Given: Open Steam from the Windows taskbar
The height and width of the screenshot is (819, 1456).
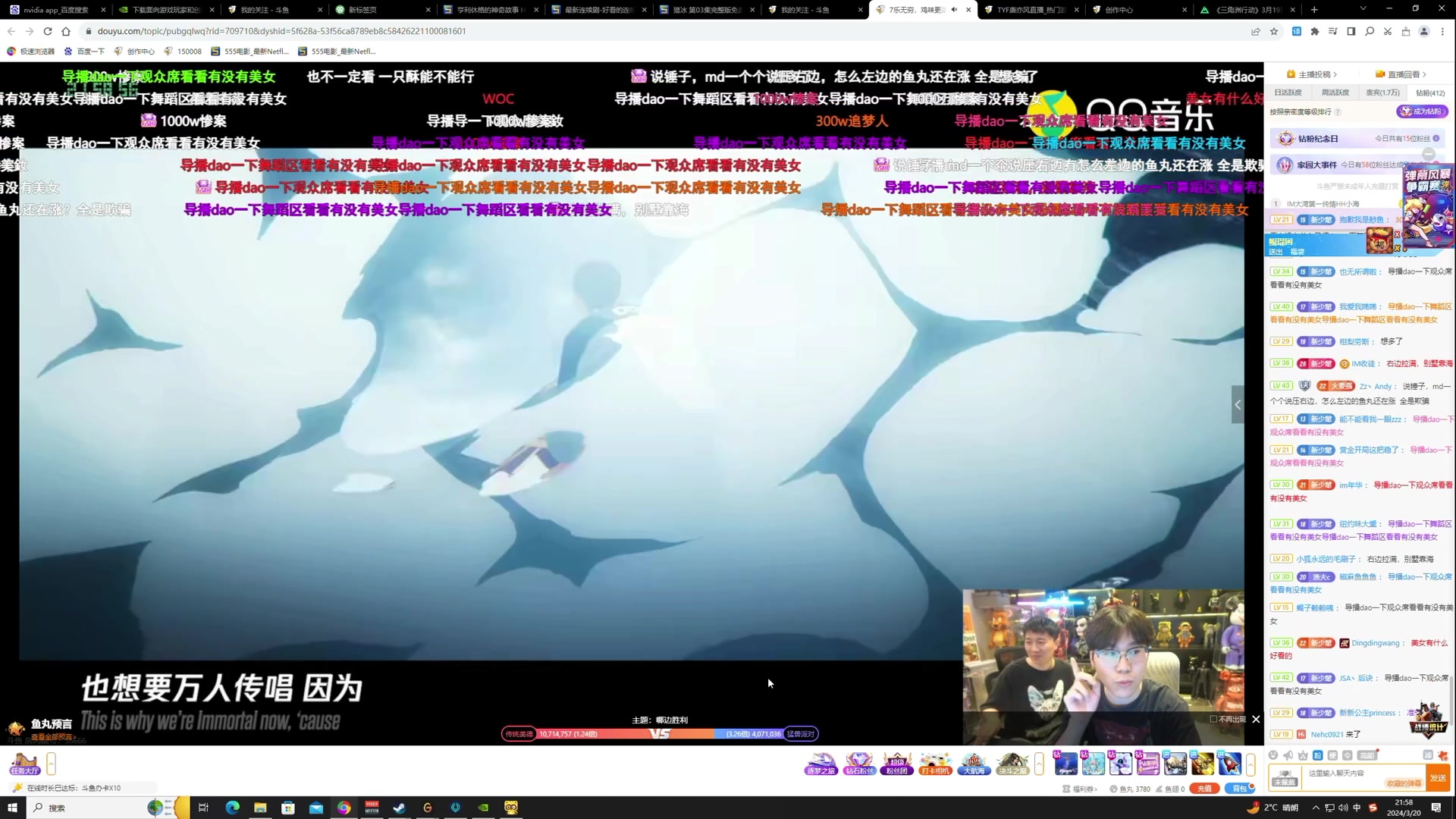Looking at the screenshot, I should click(400, 808).
